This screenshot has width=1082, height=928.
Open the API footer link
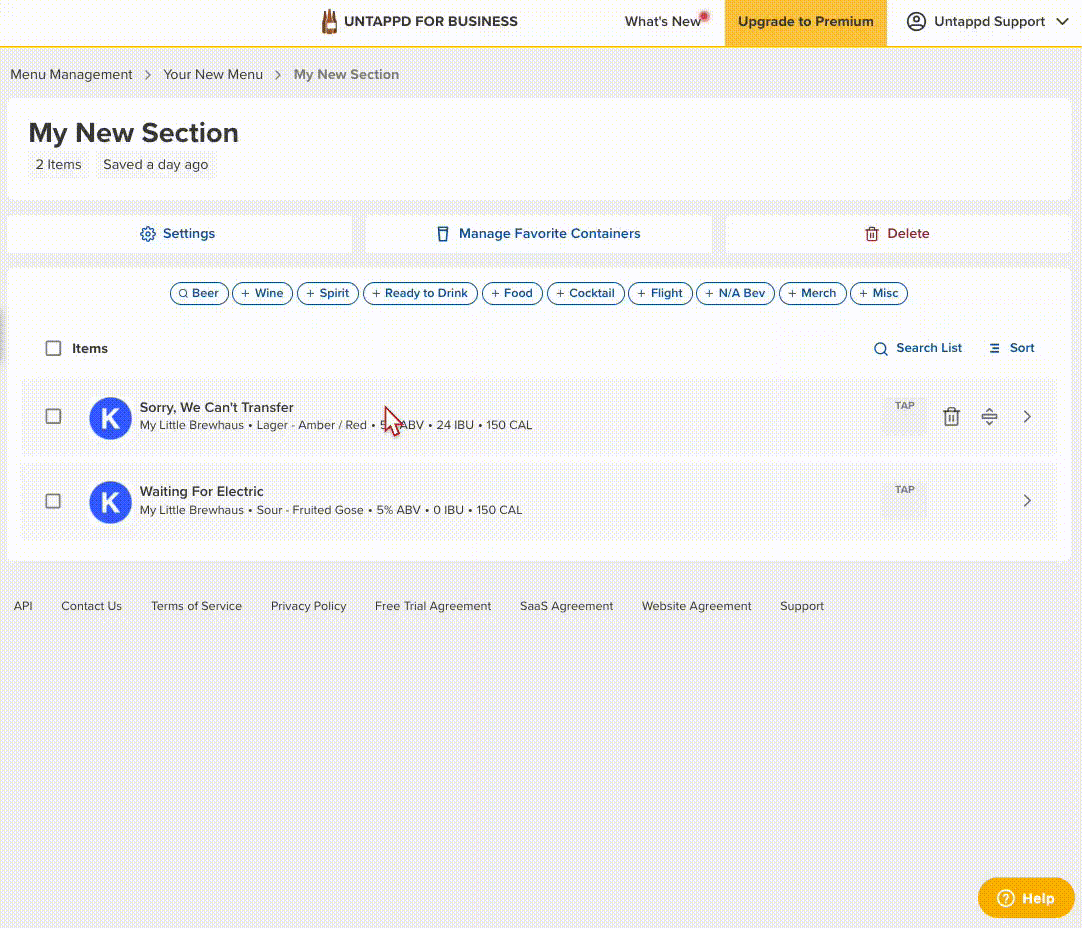coord(23,606)
